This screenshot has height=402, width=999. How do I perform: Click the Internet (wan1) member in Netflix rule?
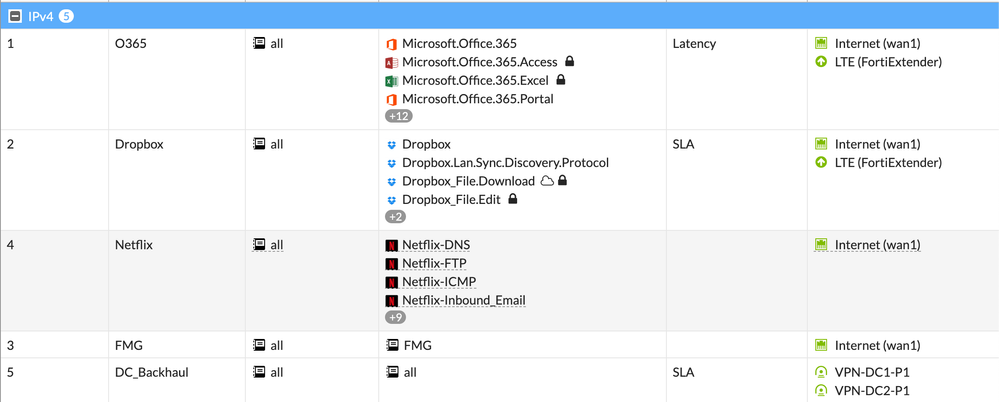(x=877, y=245)
